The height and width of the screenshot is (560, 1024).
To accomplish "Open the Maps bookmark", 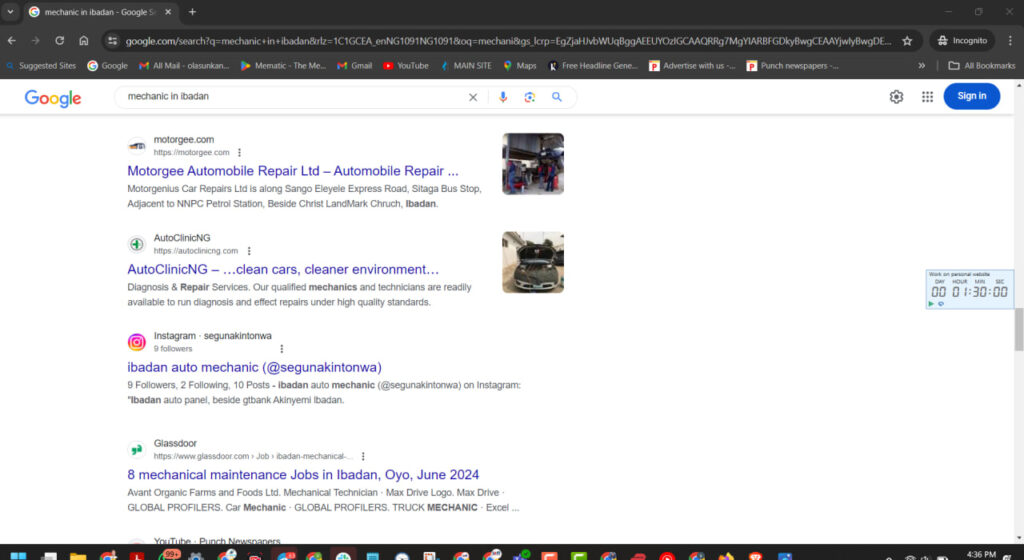I will (520, 66).
